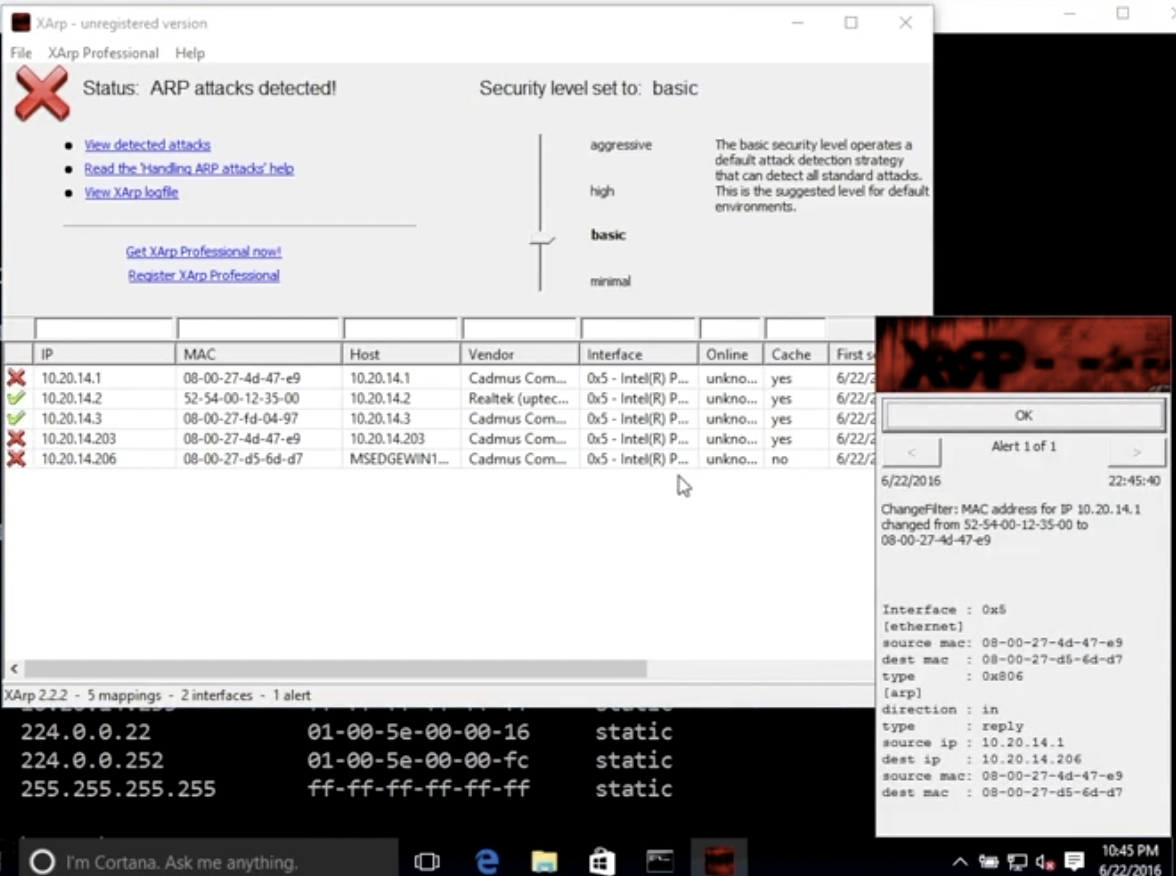Click Register XArp Professional link

(203, 276)
